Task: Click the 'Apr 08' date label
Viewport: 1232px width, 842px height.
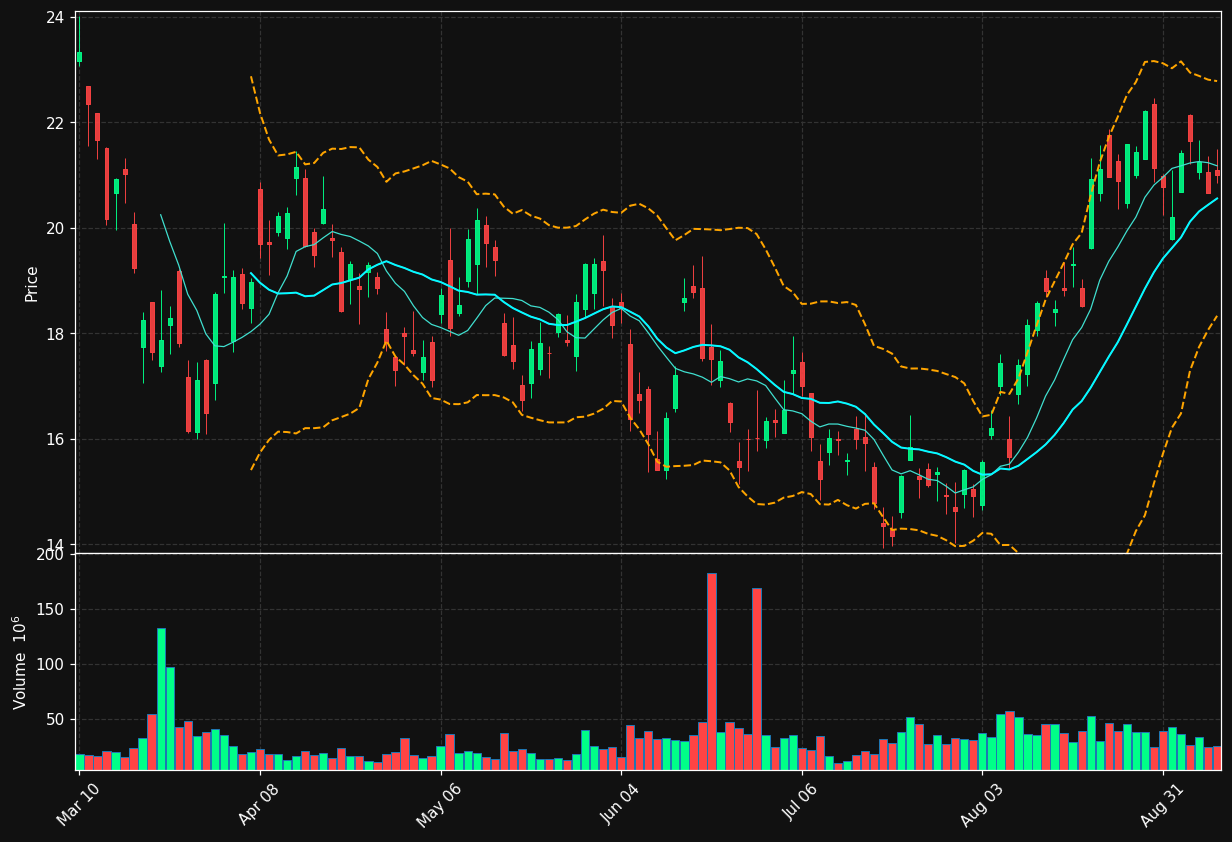Action: [259, 805]
